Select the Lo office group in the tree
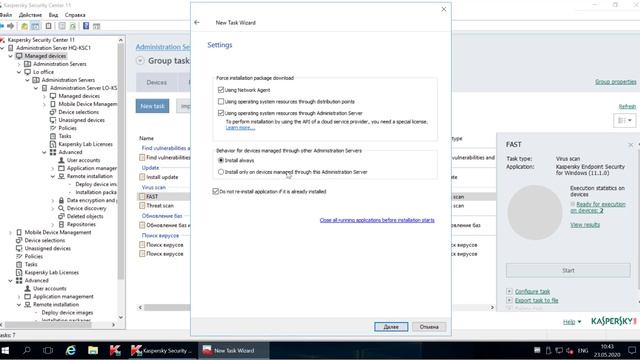The image size is (640, 360). pos(43,72)
